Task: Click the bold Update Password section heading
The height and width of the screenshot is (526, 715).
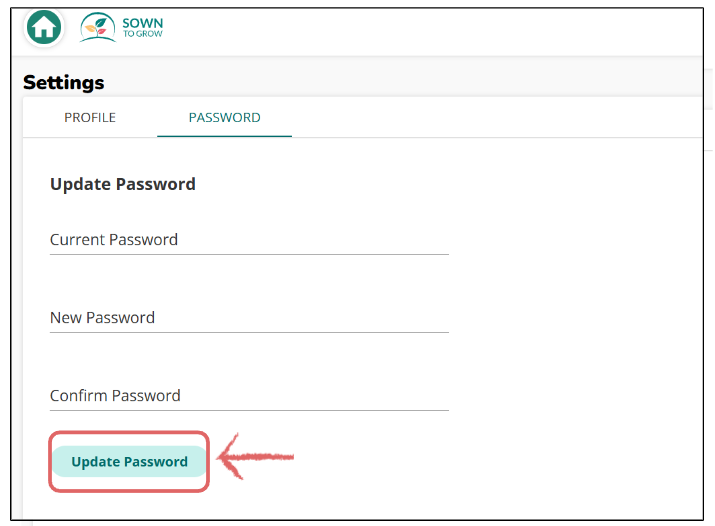Action: pyautogui.click(x=123, y=184)
